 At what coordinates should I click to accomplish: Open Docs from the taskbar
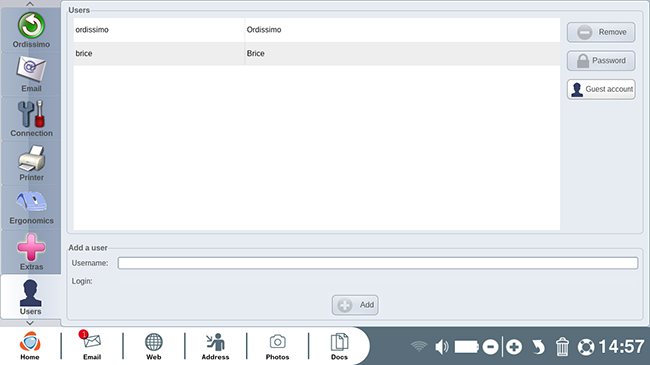click(x=339, y=346)
